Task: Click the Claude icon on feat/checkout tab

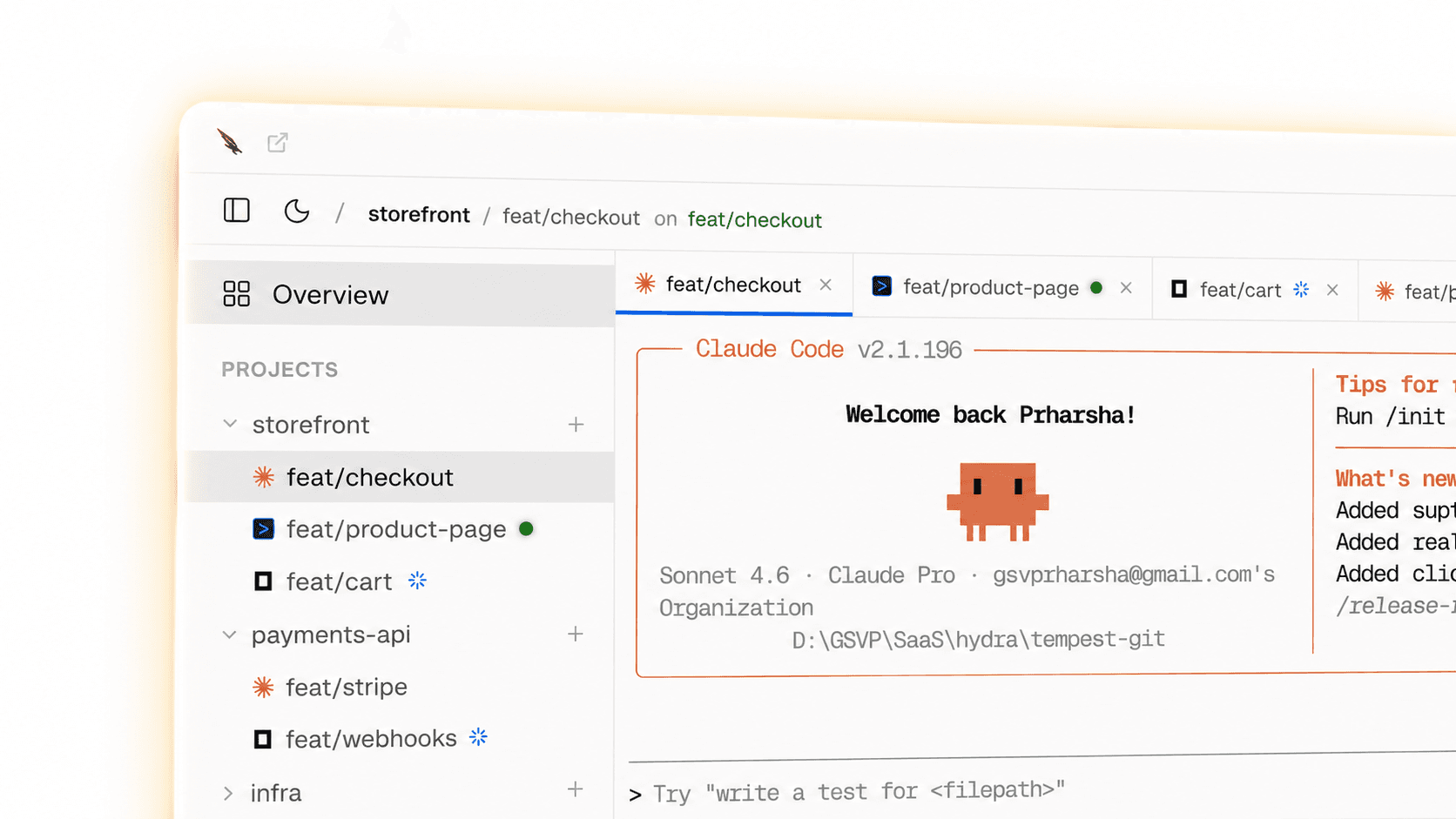Action: (x=645, y=283)
